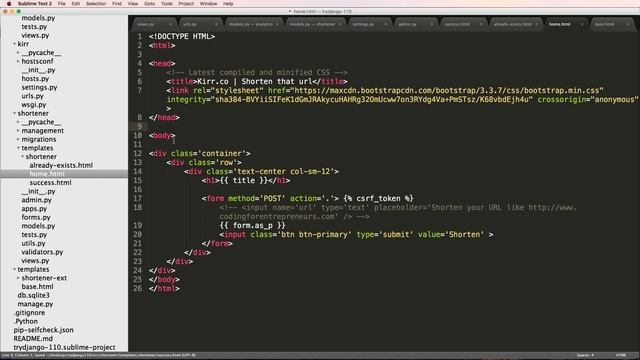This screenshot has width=640, height=360.
Task: Open hosts.py in the sidebar
Action: [x=35, y=78]
